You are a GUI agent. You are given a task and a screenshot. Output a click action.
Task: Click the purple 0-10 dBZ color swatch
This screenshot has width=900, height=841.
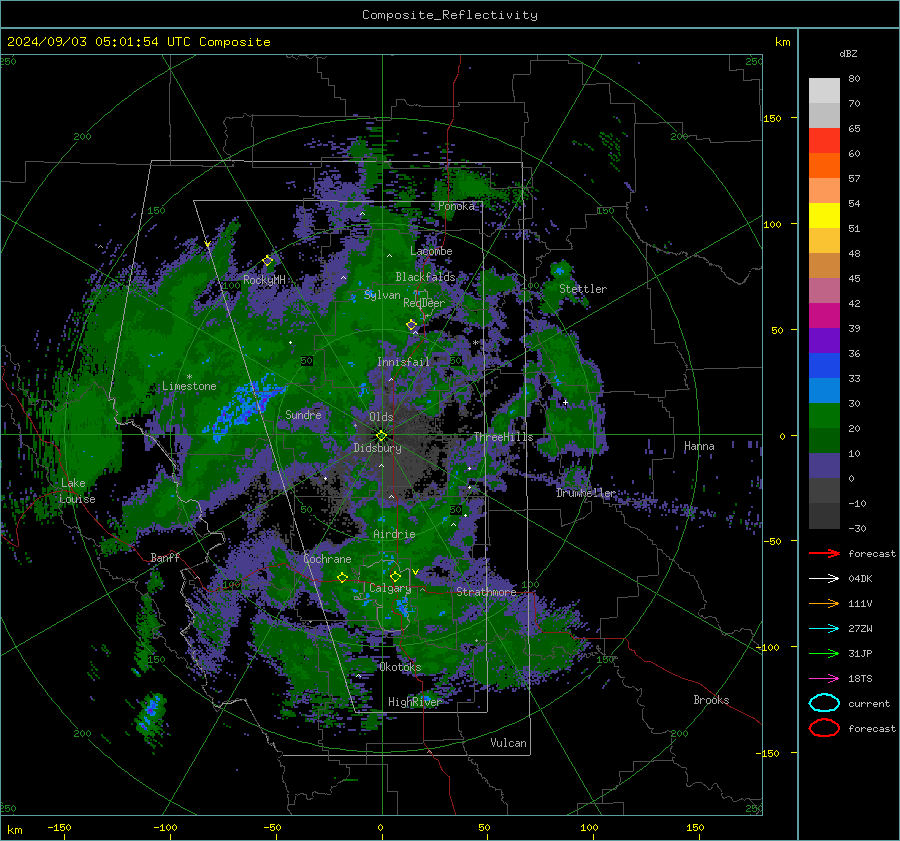pyautogui.click(x=824, y=466)
